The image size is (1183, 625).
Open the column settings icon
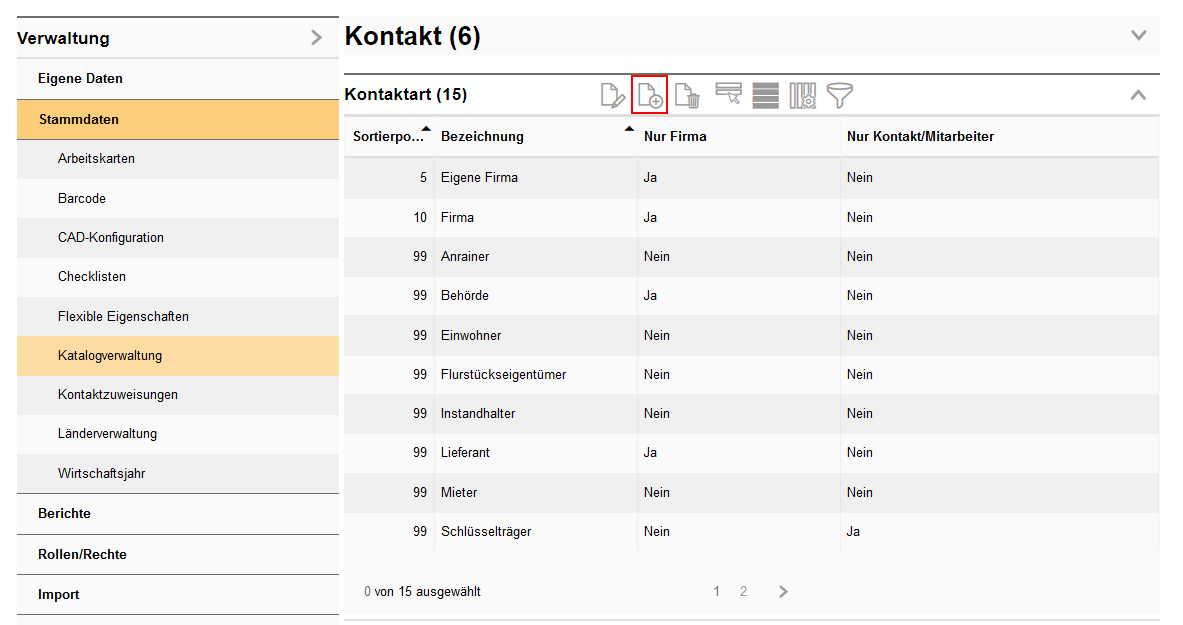click(802, 94)
